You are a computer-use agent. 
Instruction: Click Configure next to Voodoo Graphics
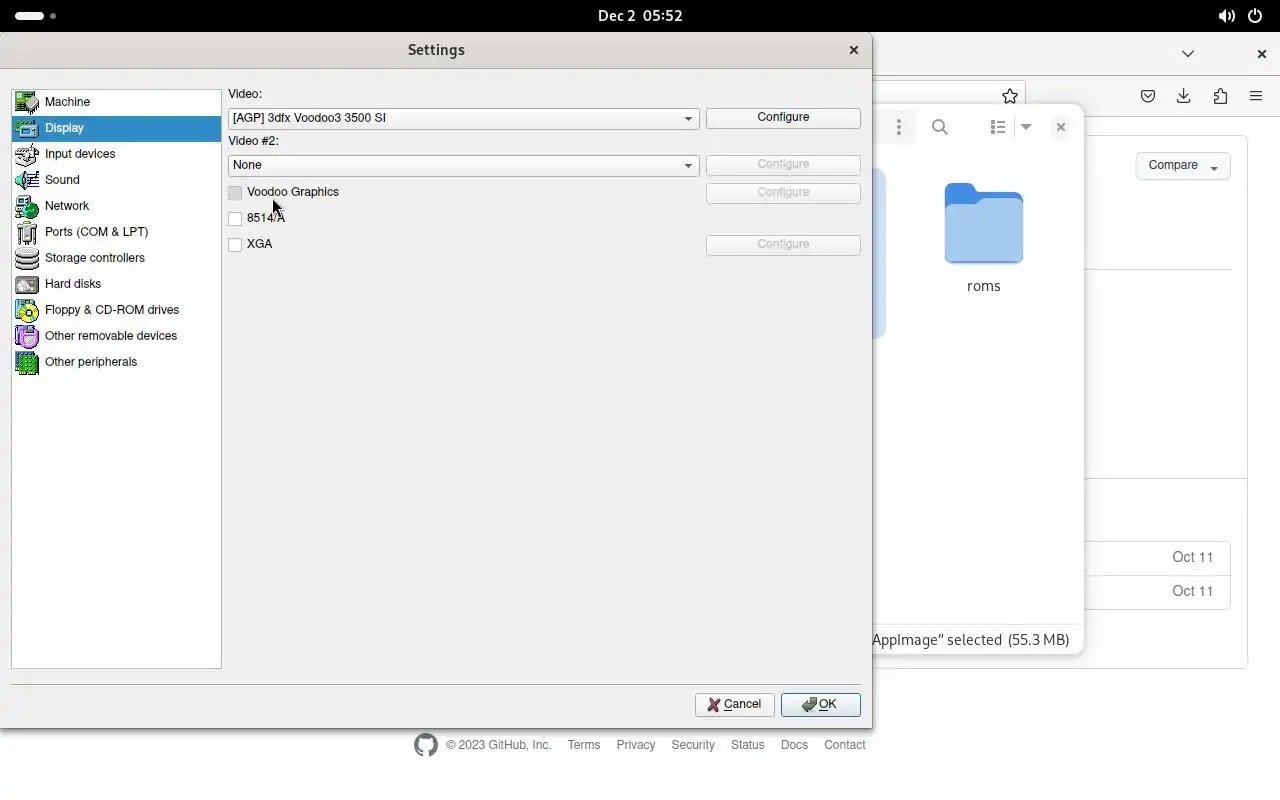783,193
